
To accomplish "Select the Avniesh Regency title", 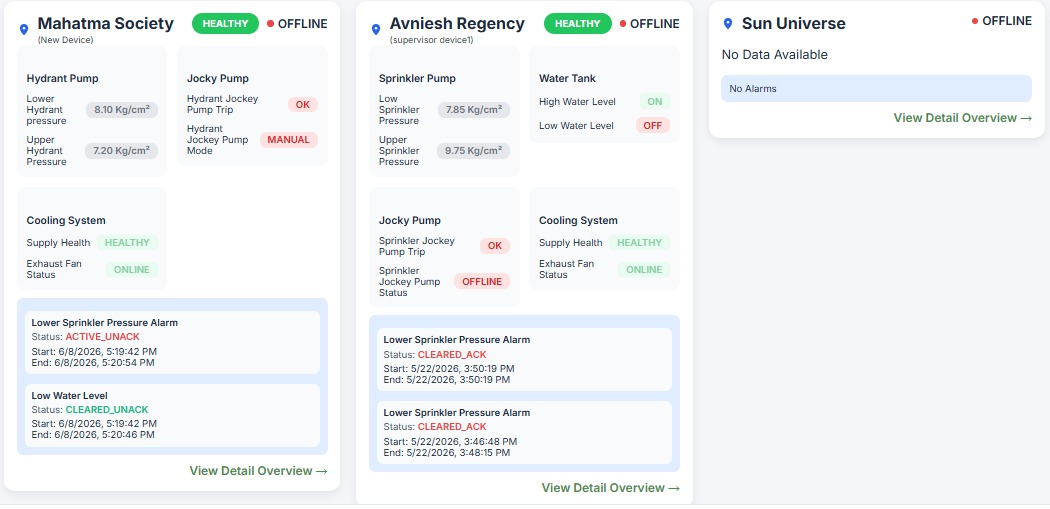I will pyautogui.click(x=457, y=23).
